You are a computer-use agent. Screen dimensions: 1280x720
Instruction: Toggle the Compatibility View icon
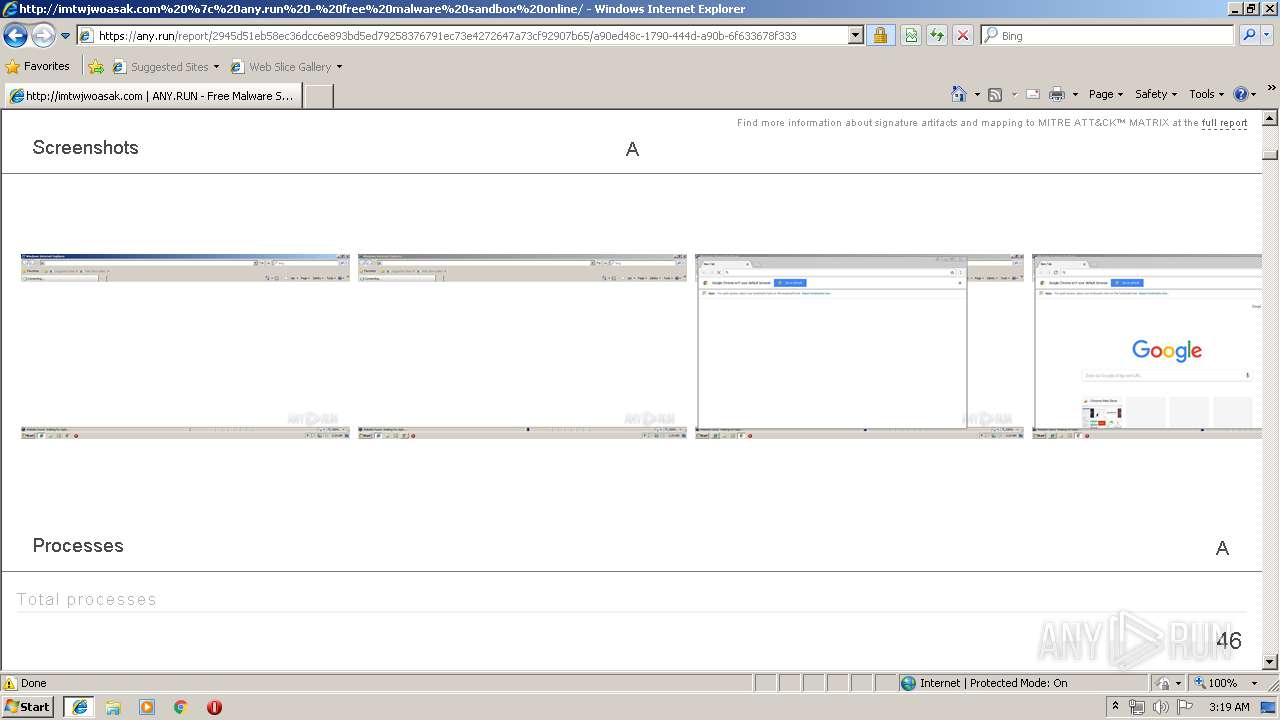(x=911, y=35)
